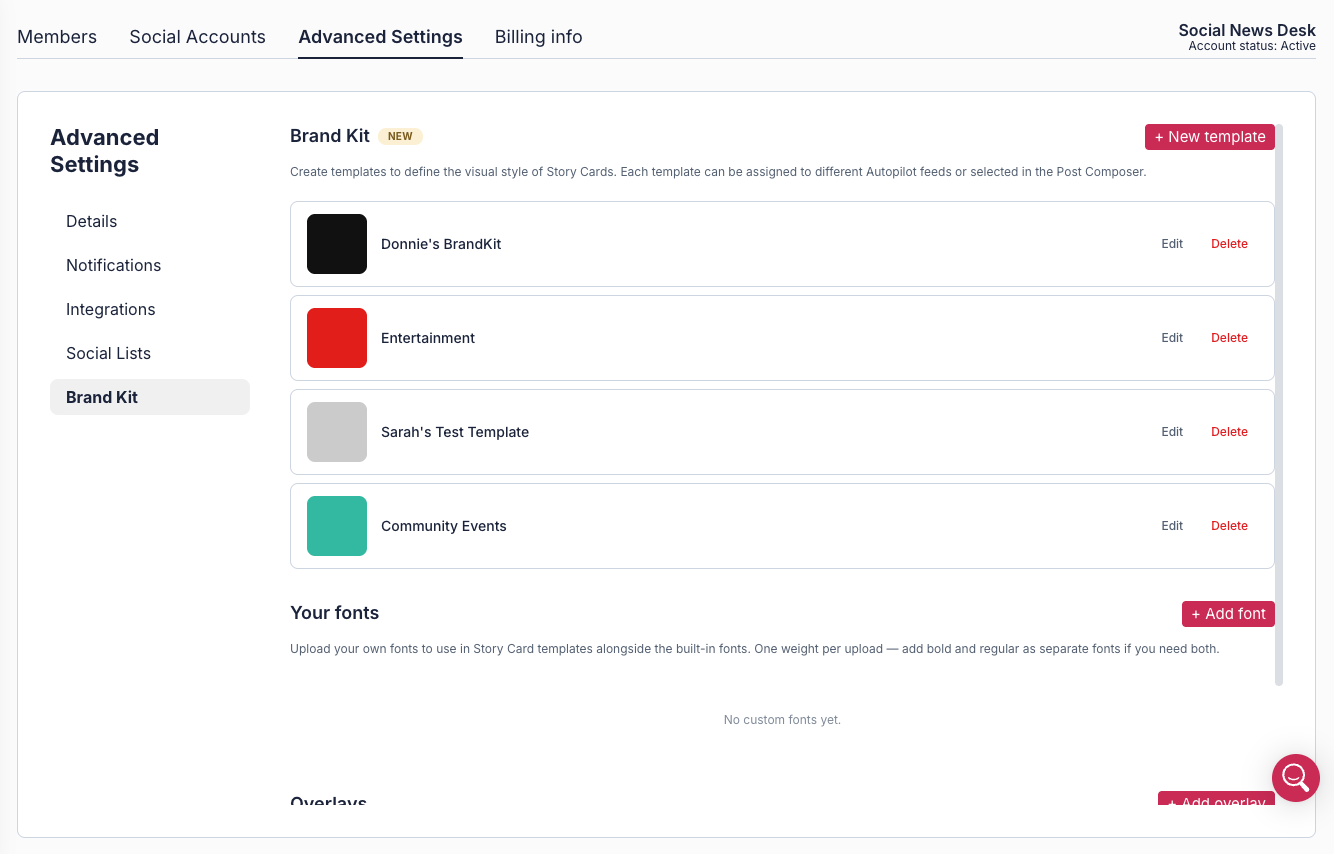The width and height of the screenshot is (1334, 854).
Task: Click the Brand Kit panel scrollbar
Action: click(1279, 405)
